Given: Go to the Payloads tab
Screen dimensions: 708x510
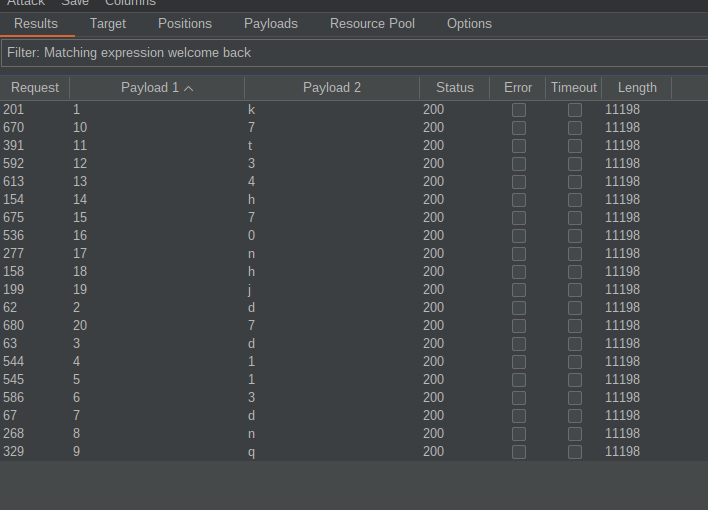Looking at the screenshot, I should point(271,24).
